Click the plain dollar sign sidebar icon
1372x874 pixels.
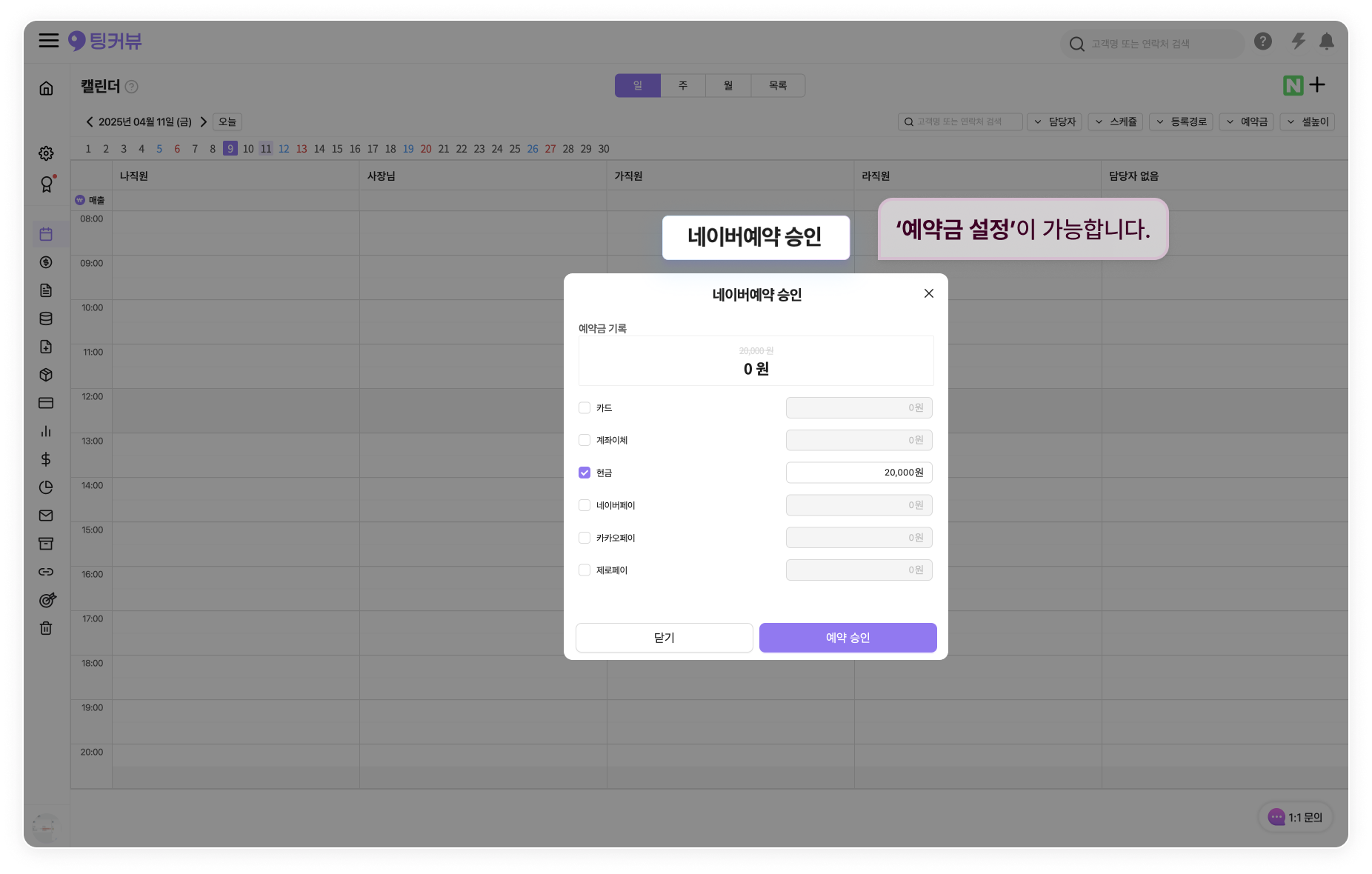(x=46, y=459)
